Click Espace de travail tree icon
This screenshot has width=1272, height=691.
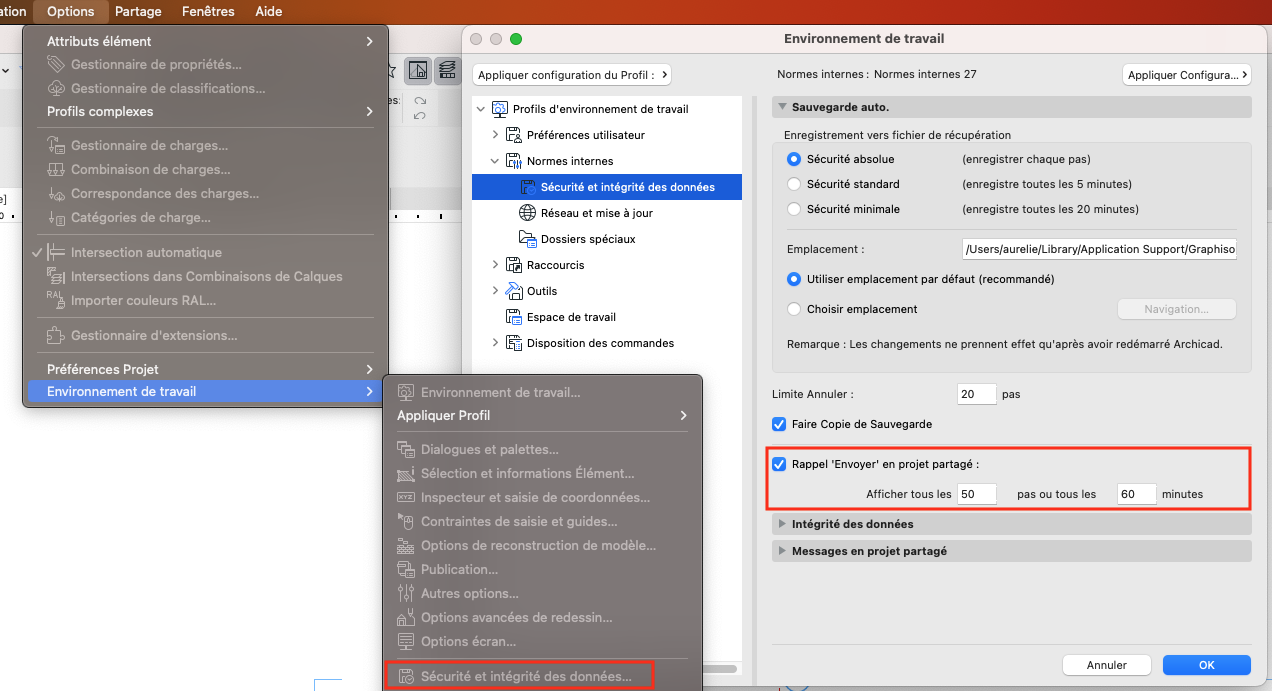pos(514,317)
